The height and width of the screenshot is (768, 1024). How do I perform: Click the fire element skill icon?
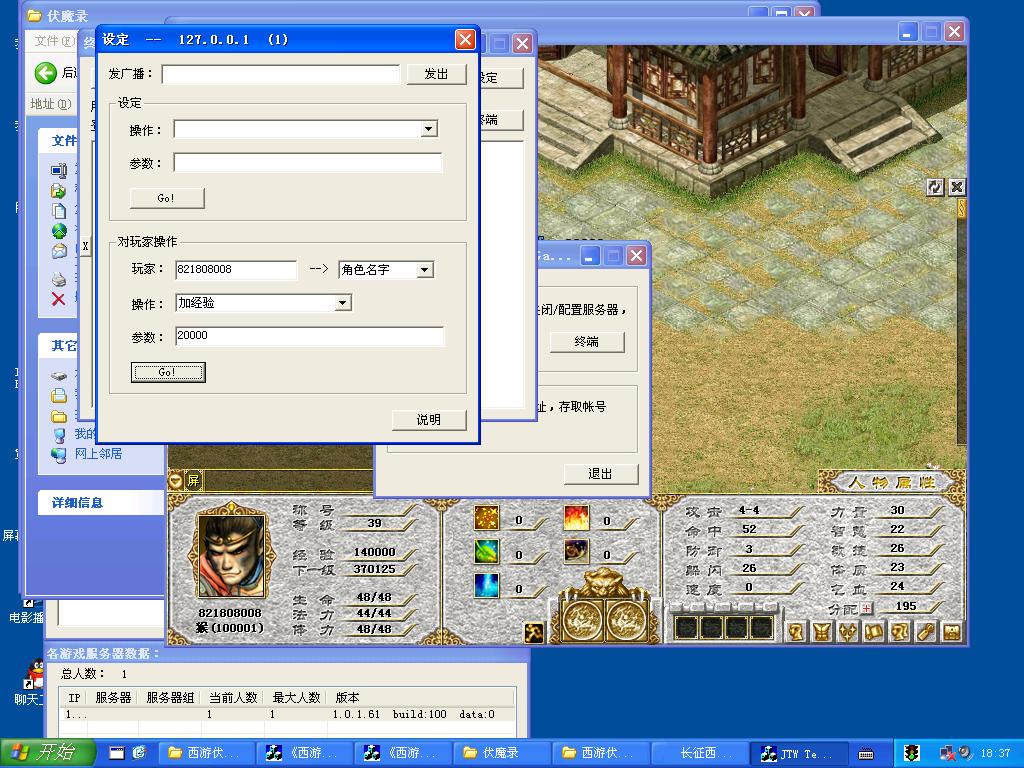576,518
